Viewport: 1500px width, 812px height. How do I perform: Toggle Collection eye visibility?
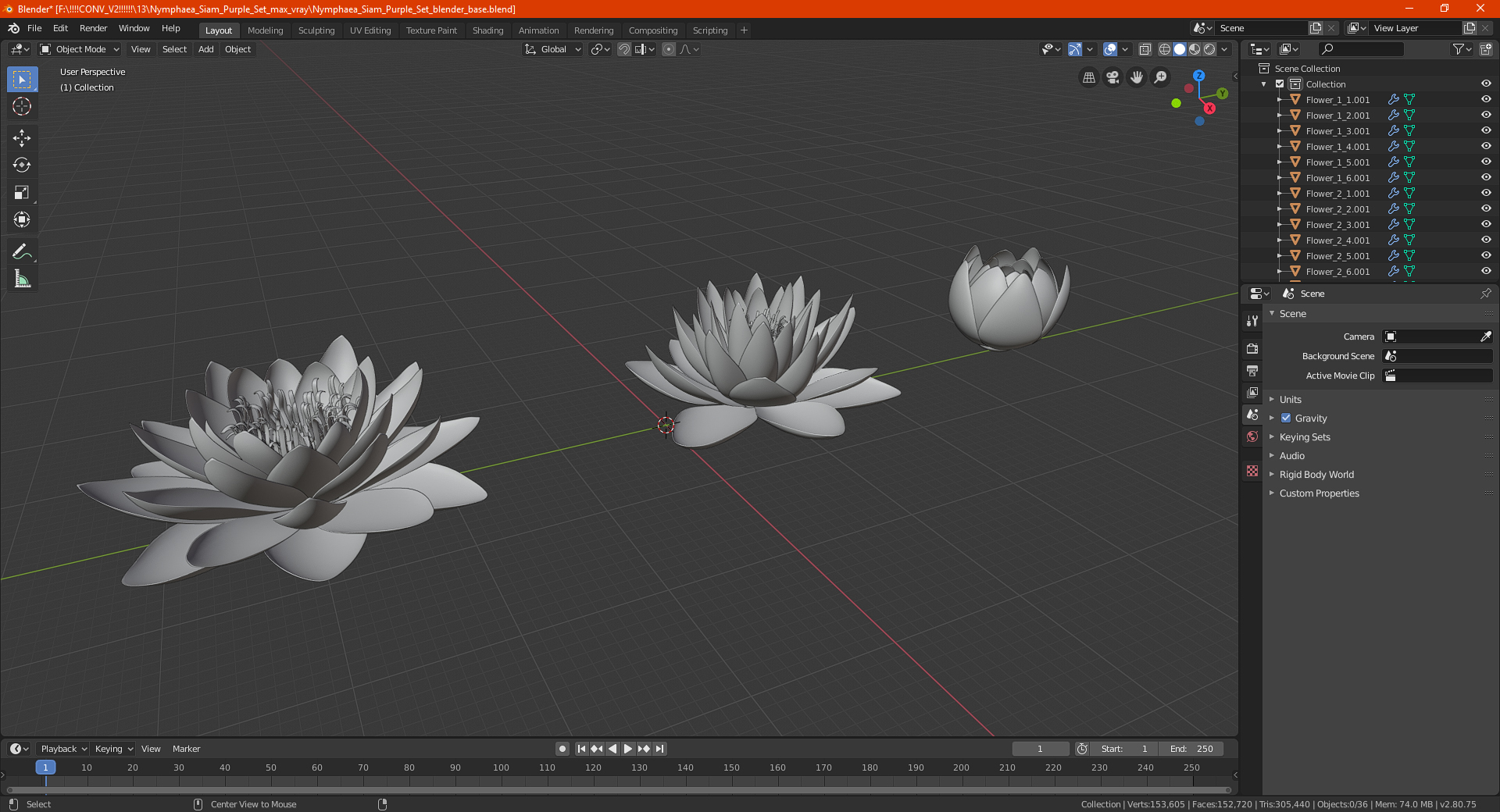tap(1486, 84)
